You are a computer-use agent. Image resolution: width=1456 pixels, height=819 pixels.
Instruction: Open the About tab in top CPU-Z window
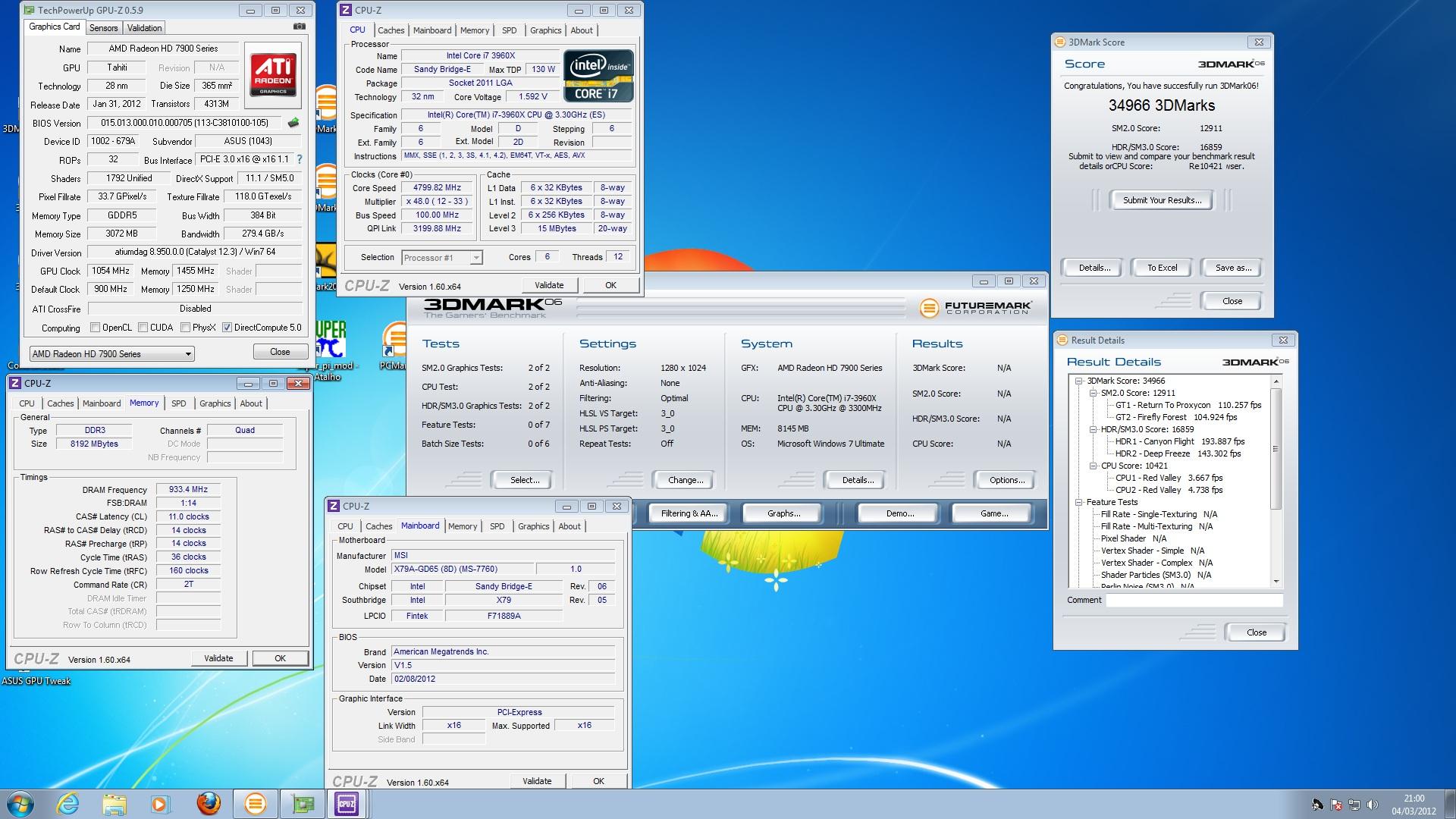click(x=582, y=31)
